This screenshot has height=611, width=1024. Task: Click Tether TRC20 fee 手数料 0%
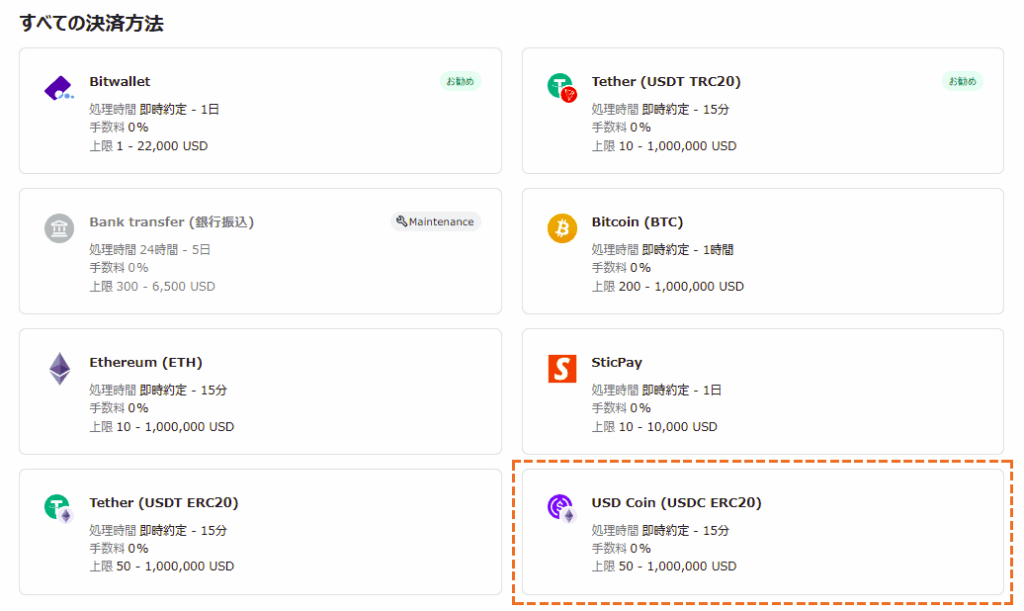[x=621, y=127]
